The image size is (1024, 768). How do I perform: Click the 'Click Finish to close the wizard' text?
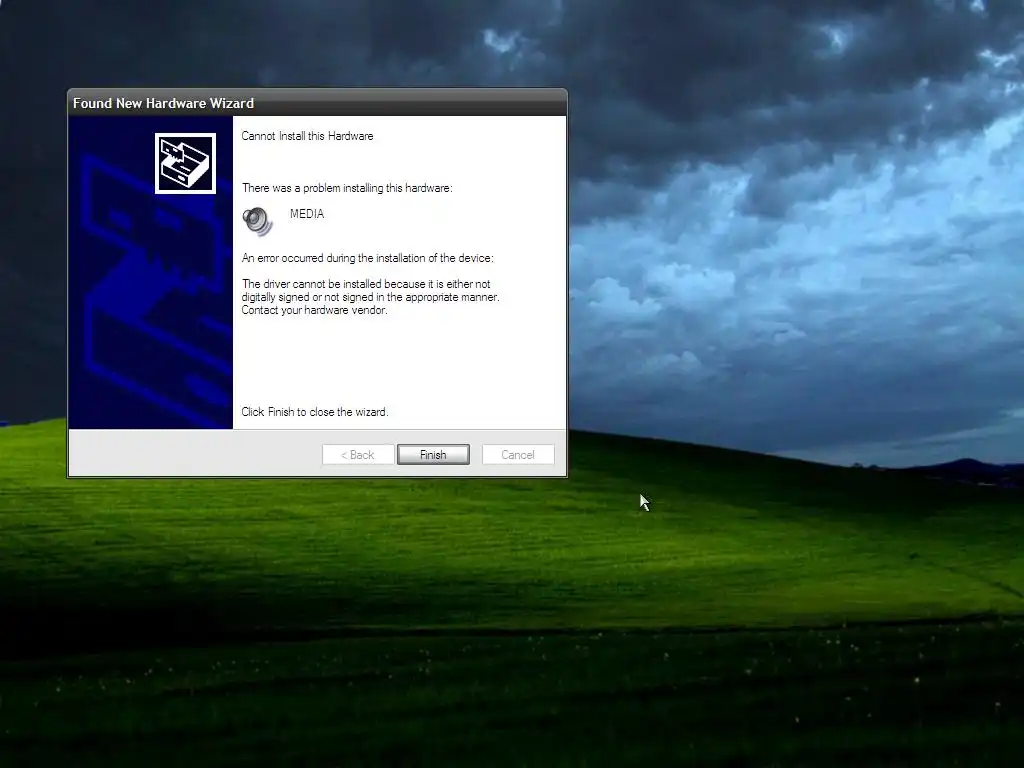(315, 412)
